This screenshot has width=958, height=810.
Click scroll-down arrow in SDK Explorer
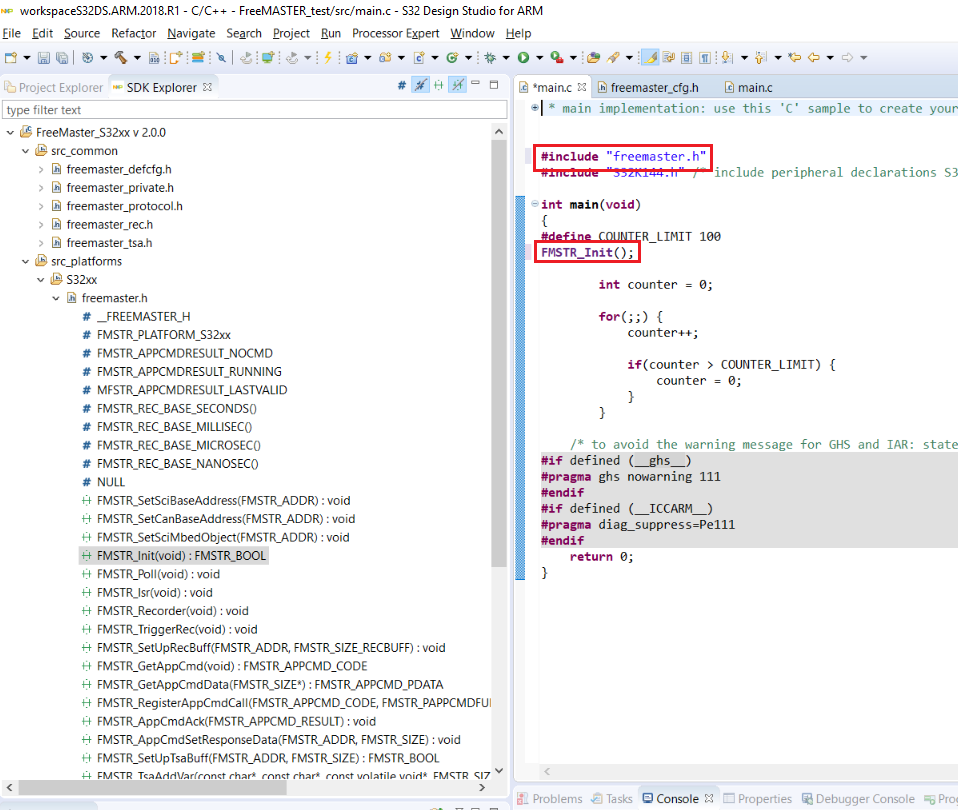[x=499, y=770]
